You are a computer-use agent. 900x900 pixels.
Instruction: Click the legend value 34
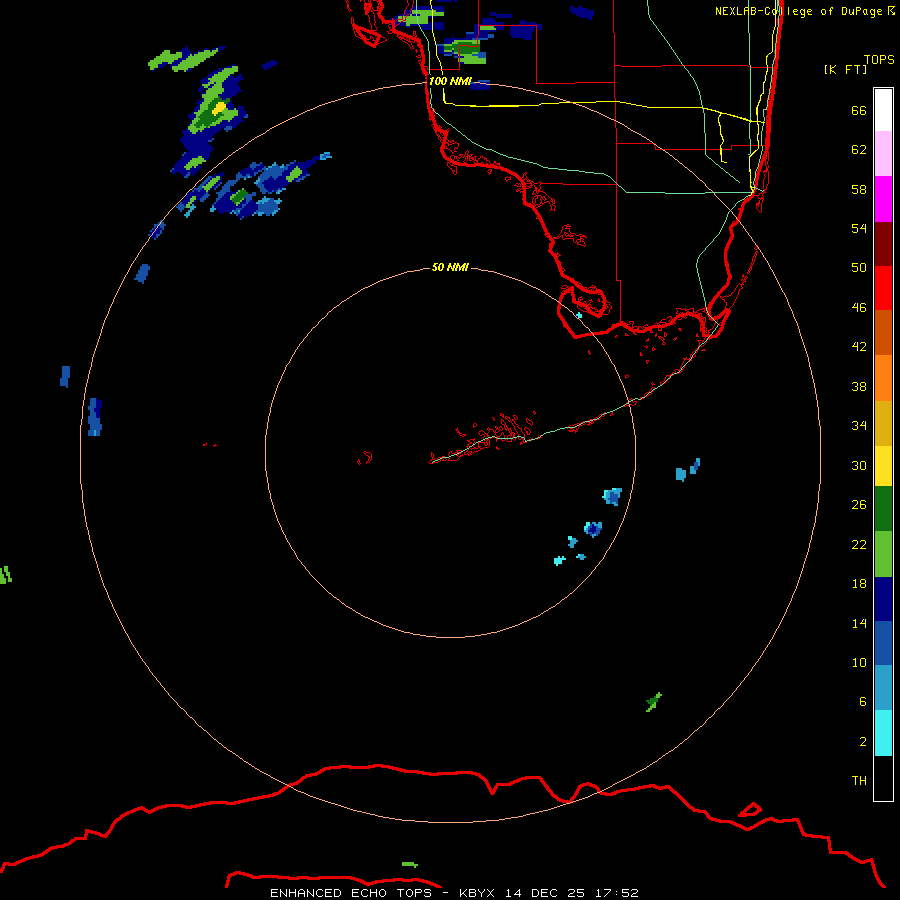point(859,426)
